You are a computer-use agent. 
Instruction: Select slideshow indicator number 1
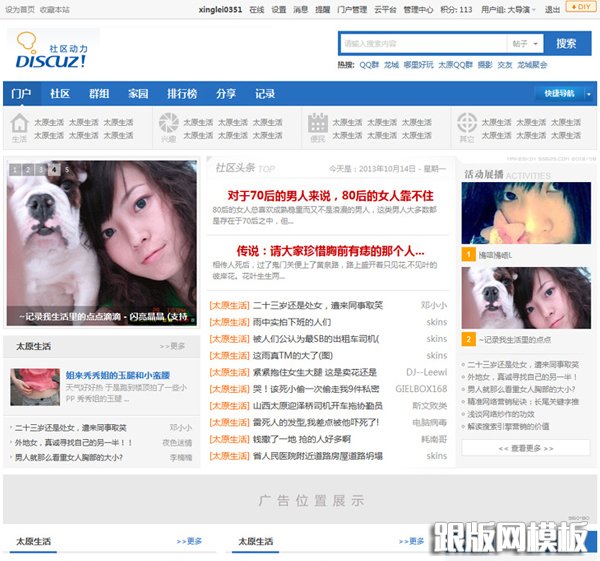(15, 170)
